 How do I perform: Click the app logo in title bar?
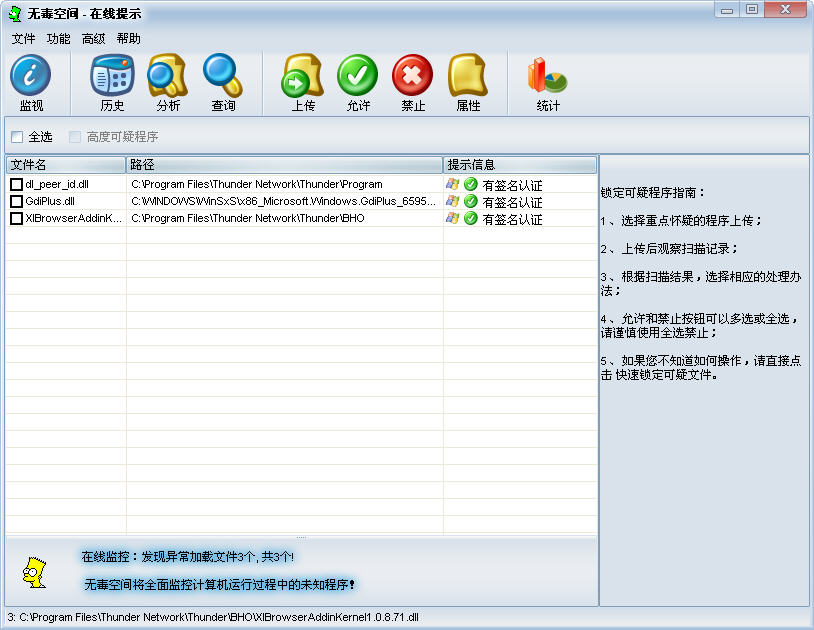click(16, 13)
